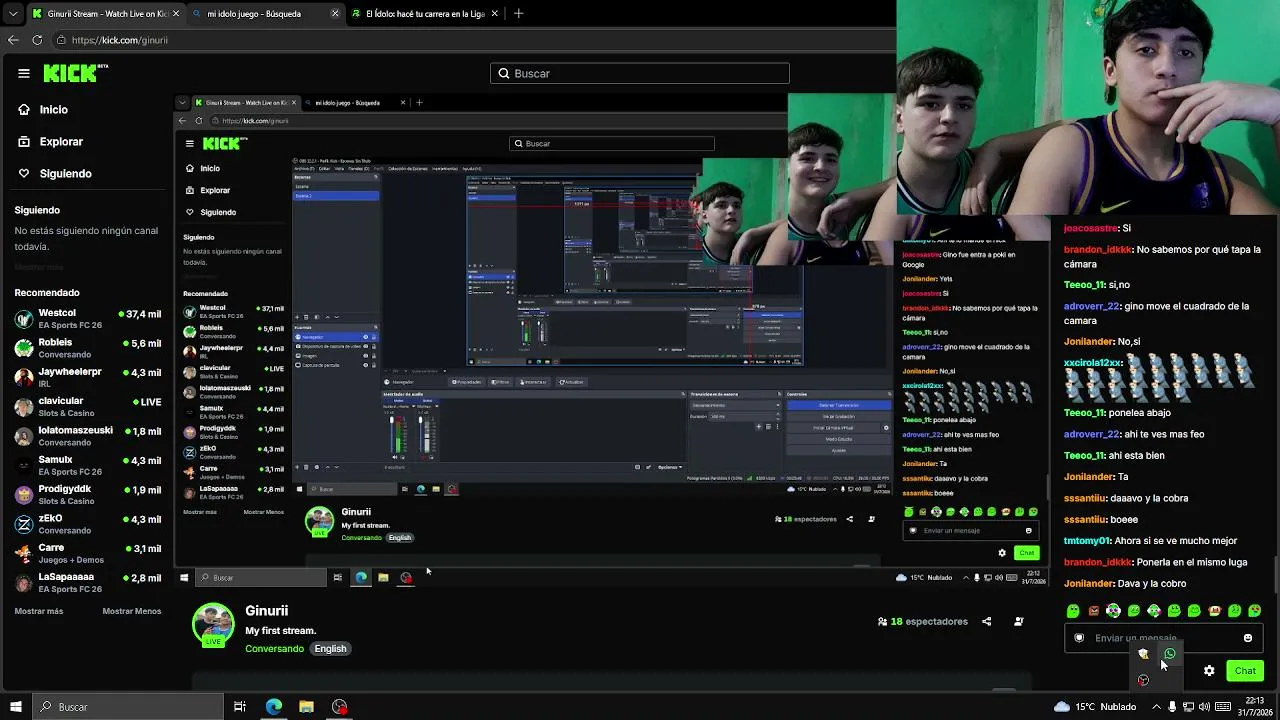Open WhatsApp from the tray overflow popup

click(x=1170, y=654)
